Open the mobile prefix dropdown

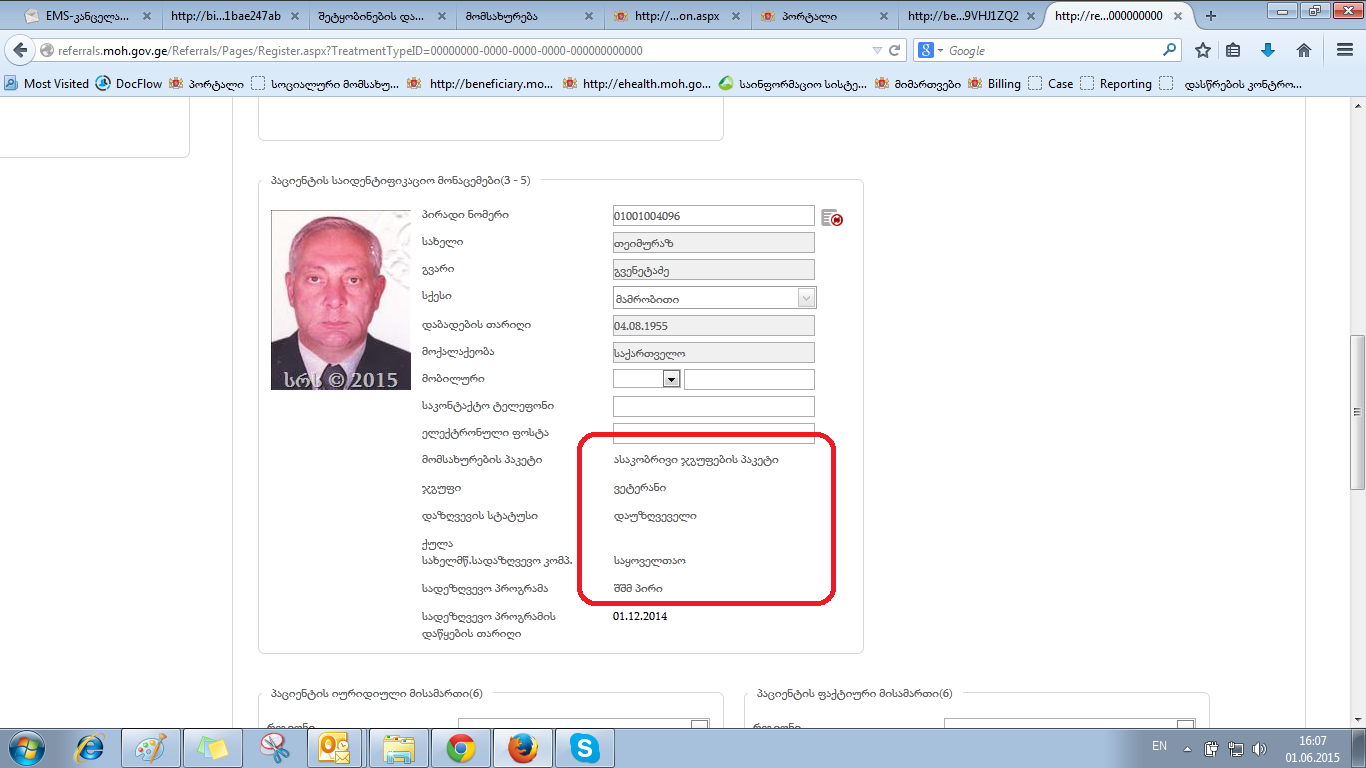click(671, 379)
